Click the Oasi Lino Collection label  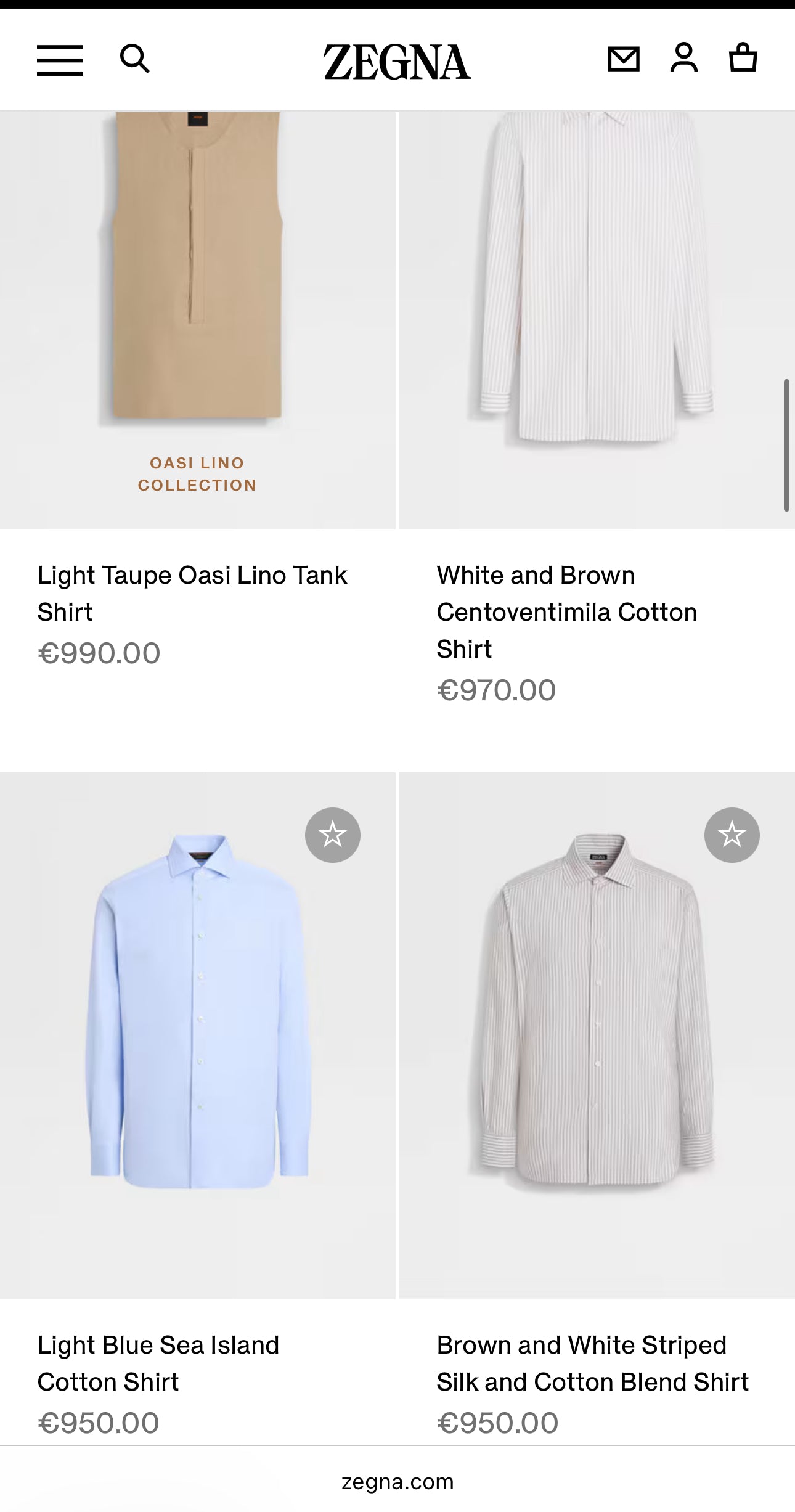click(x=197, y=474)
